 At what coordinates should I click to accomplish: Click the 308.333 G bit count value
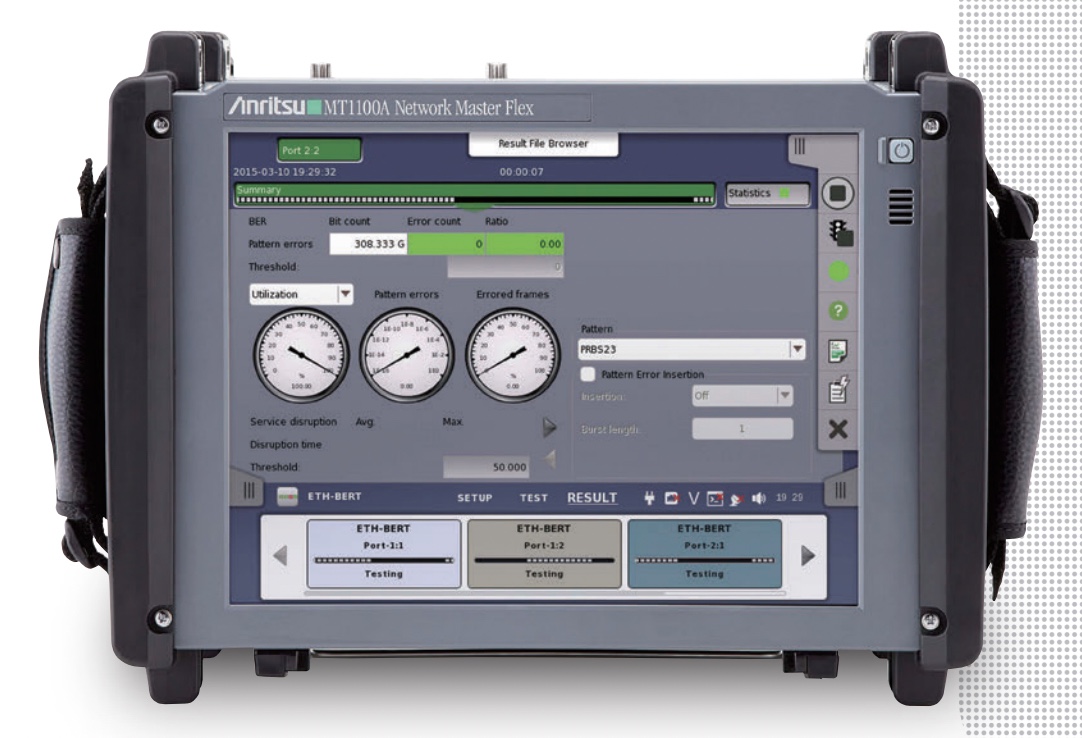point(368,244)
